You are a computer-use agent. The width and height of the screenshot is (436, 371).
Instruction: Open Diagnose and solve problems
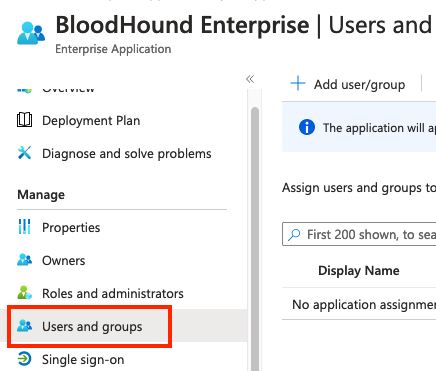[127, 154]
